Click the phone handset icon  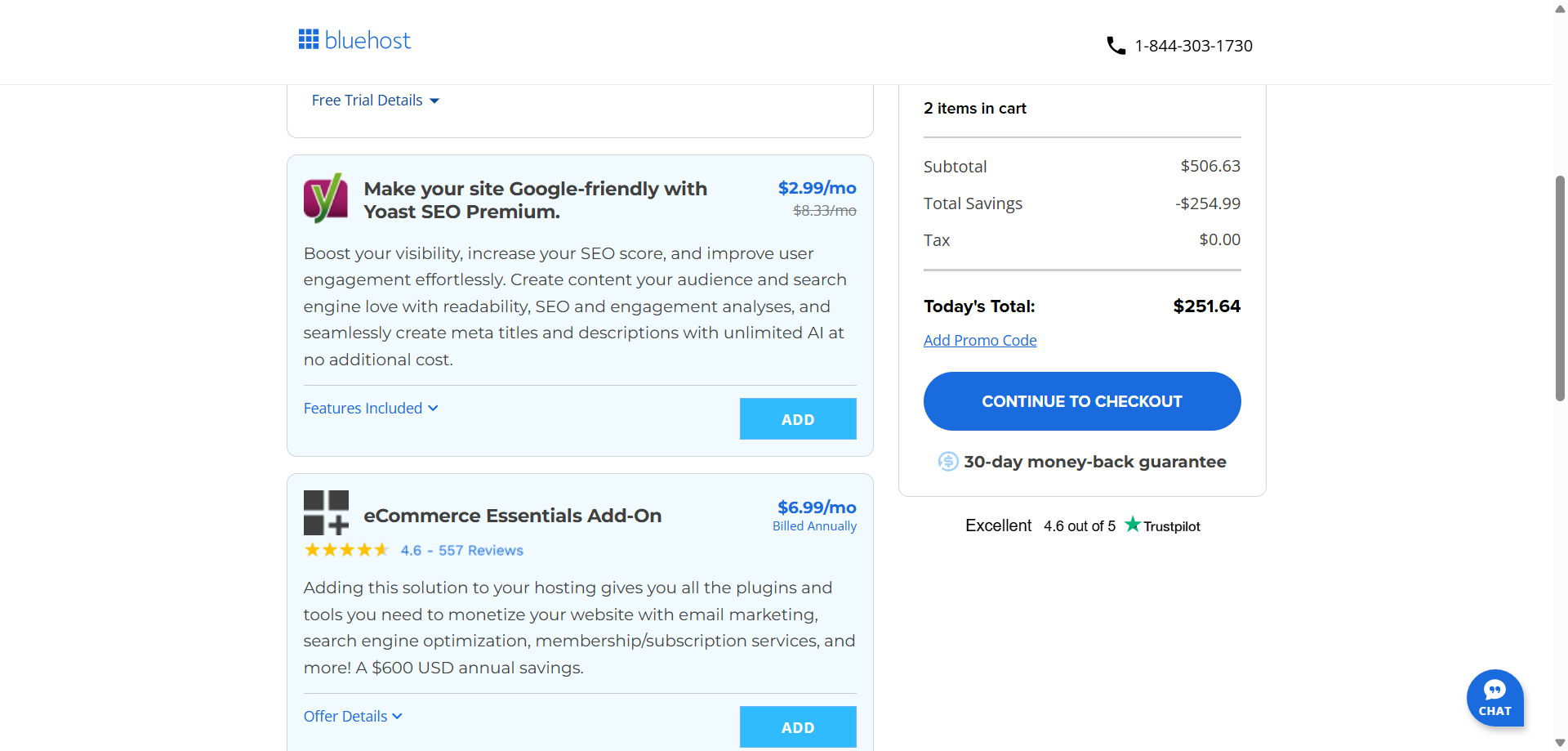(x=1116, y=46)
